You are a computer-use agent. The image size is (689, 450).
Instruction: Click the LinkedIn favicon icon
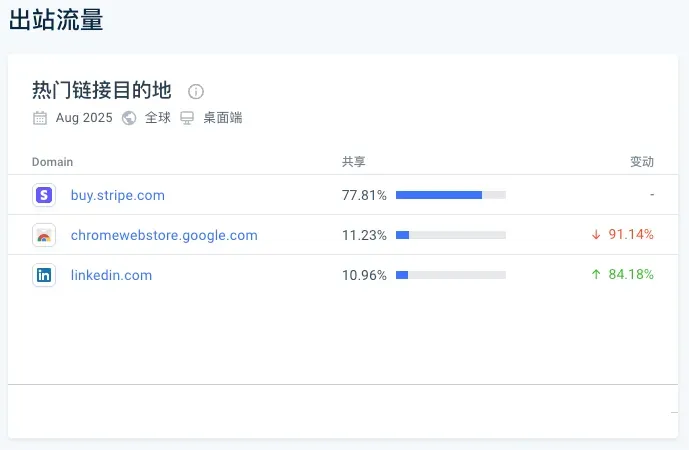(44, 275)
